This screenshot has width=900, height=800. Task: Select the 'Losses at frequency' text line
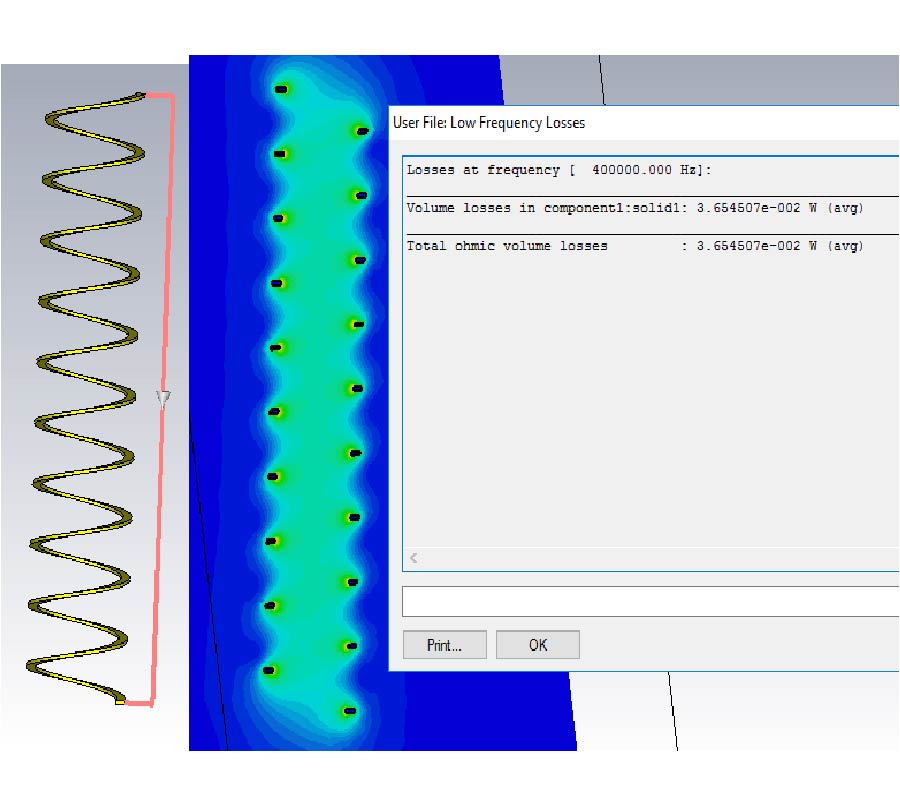click(x=559, y=170)
